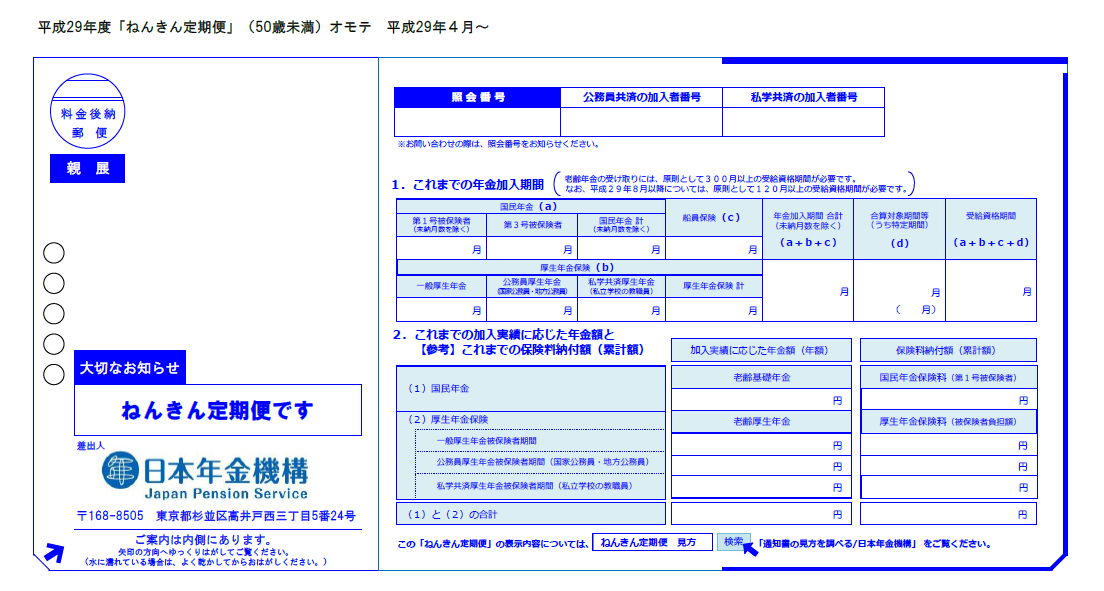Click the address line 〒168-8505 東京都杉並区
The width and height of the screenshot is (1104, 591).
point(216,516)
